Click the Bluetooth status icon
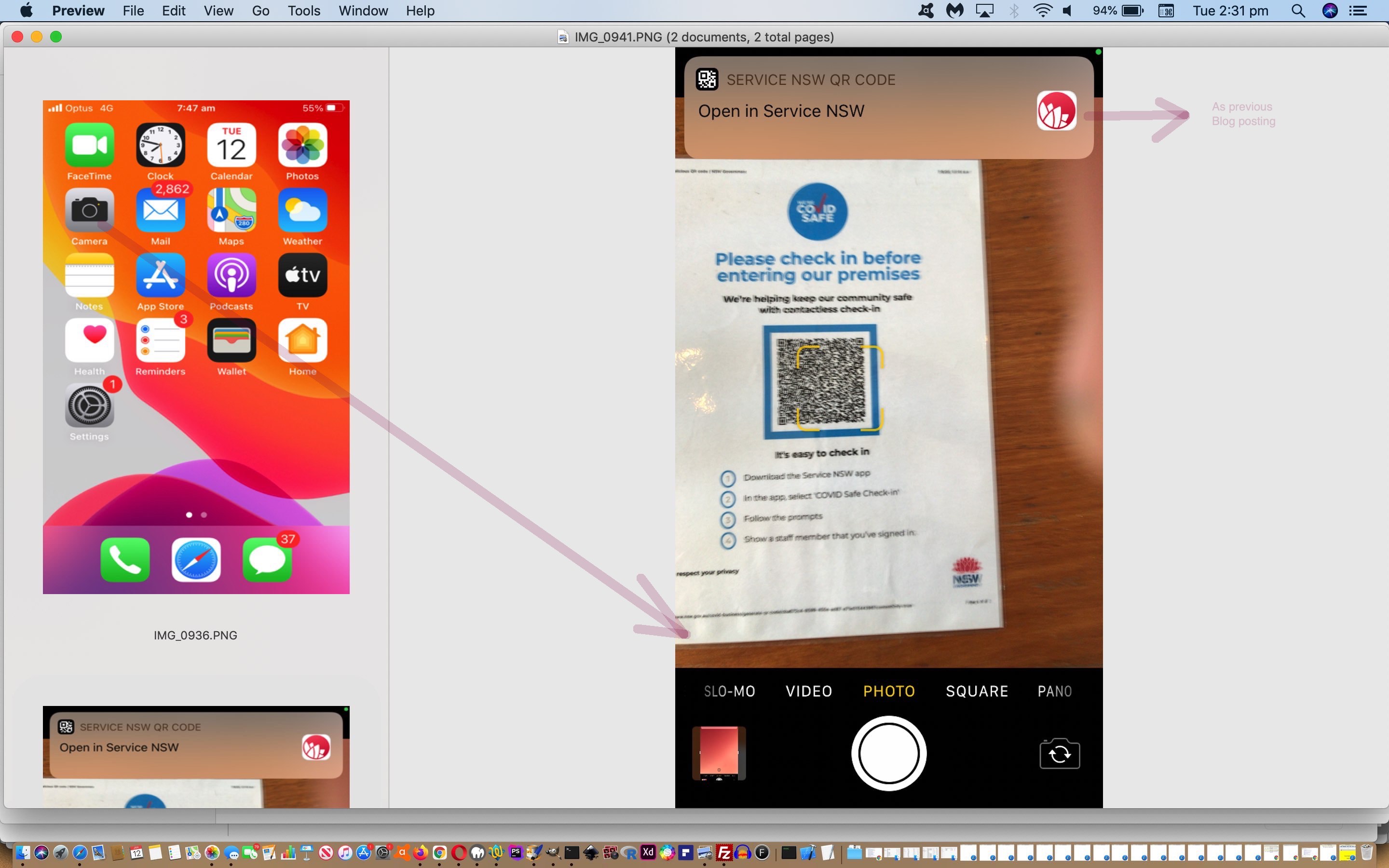The width and height of the screenshot is (1389, 868). [1014, 10]
